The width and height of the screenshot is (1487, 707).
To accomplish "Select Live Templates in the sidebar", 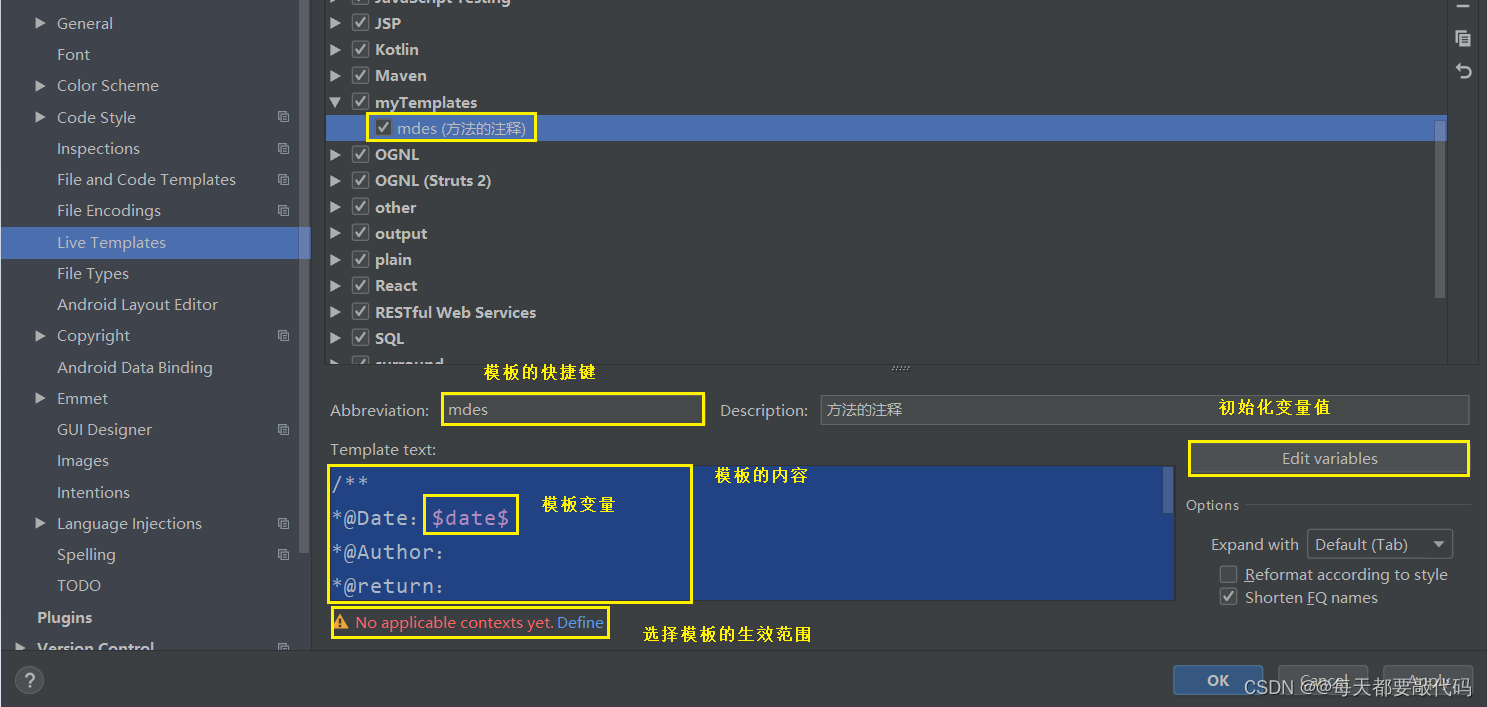I will tap(156, 242).
